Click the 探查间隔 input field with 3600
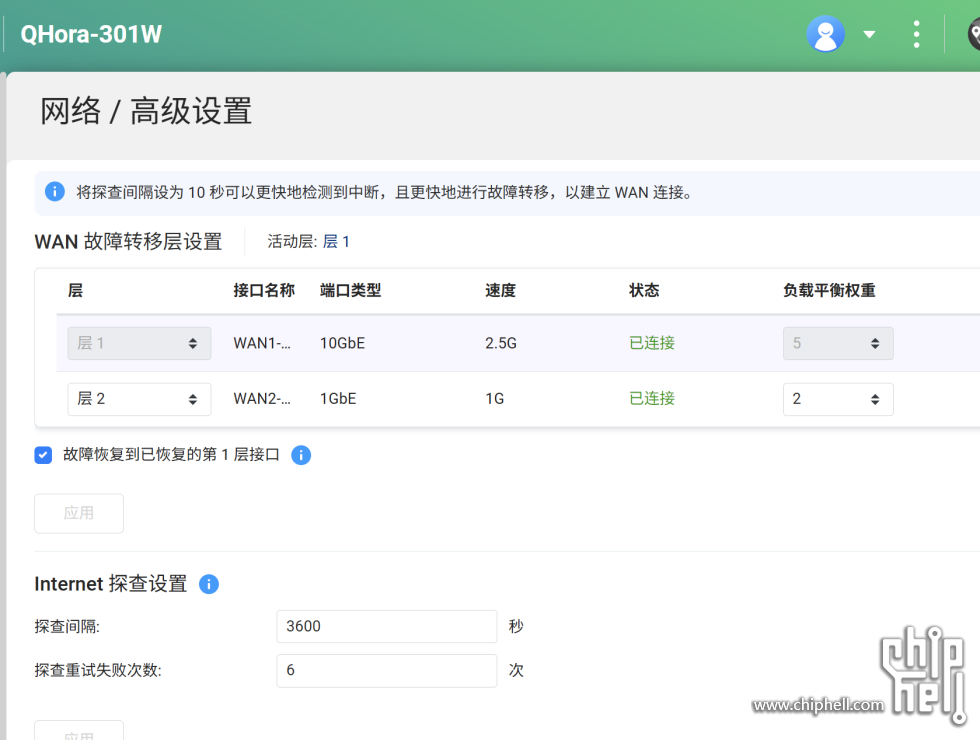 click(x=387, y=626)
